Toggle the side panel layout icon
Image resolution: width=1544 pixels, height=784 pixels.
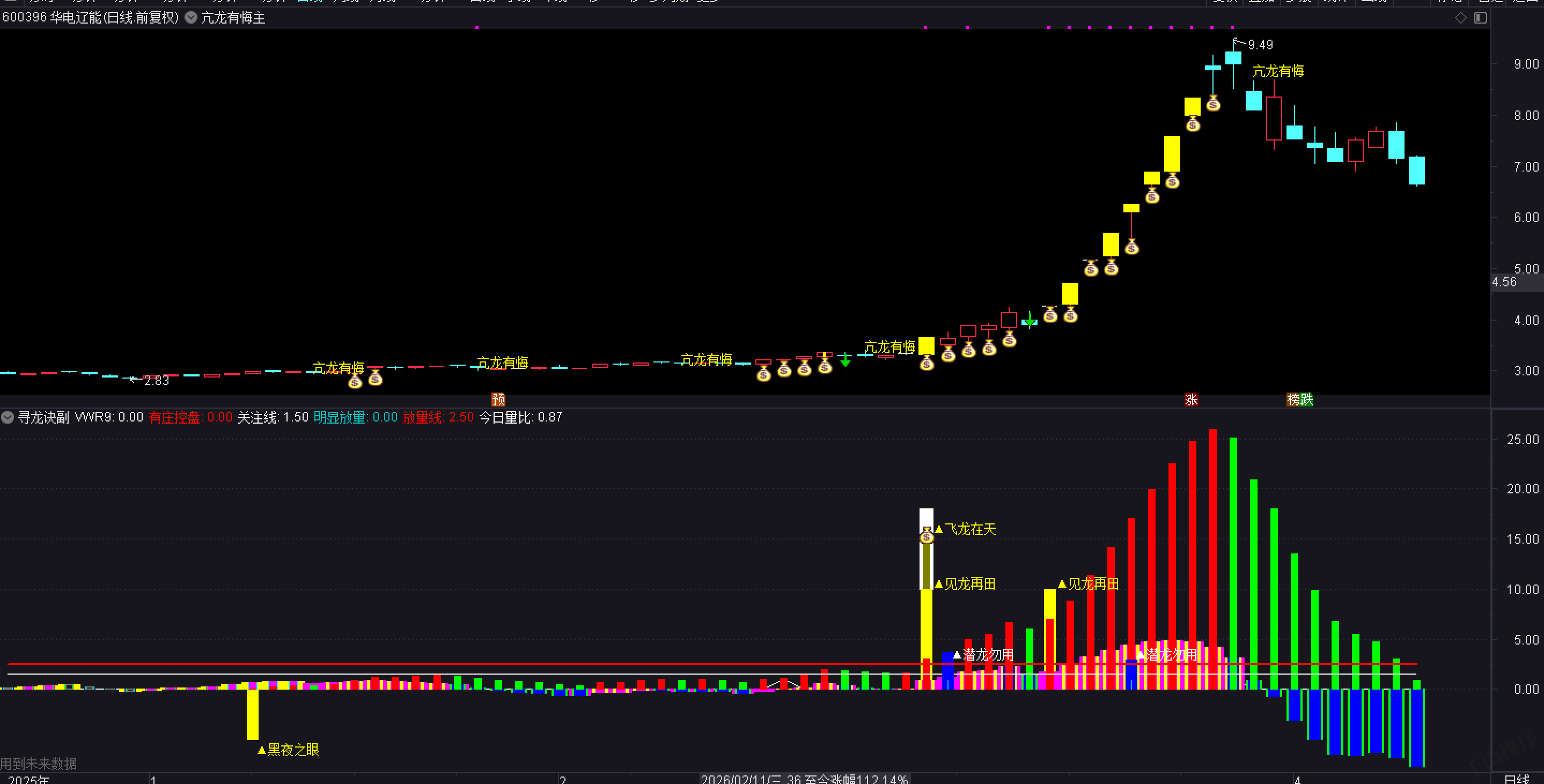1481,18
